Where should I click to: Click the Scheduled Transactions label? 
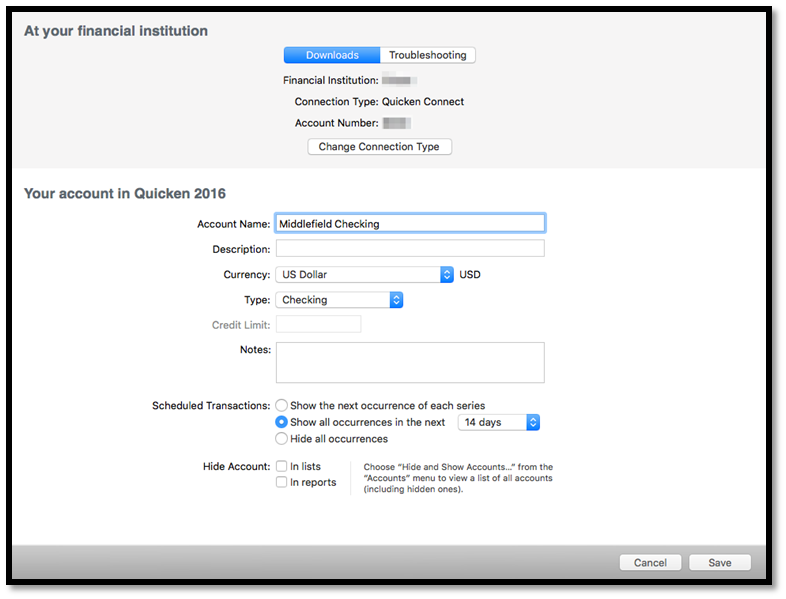click(211, 406)
